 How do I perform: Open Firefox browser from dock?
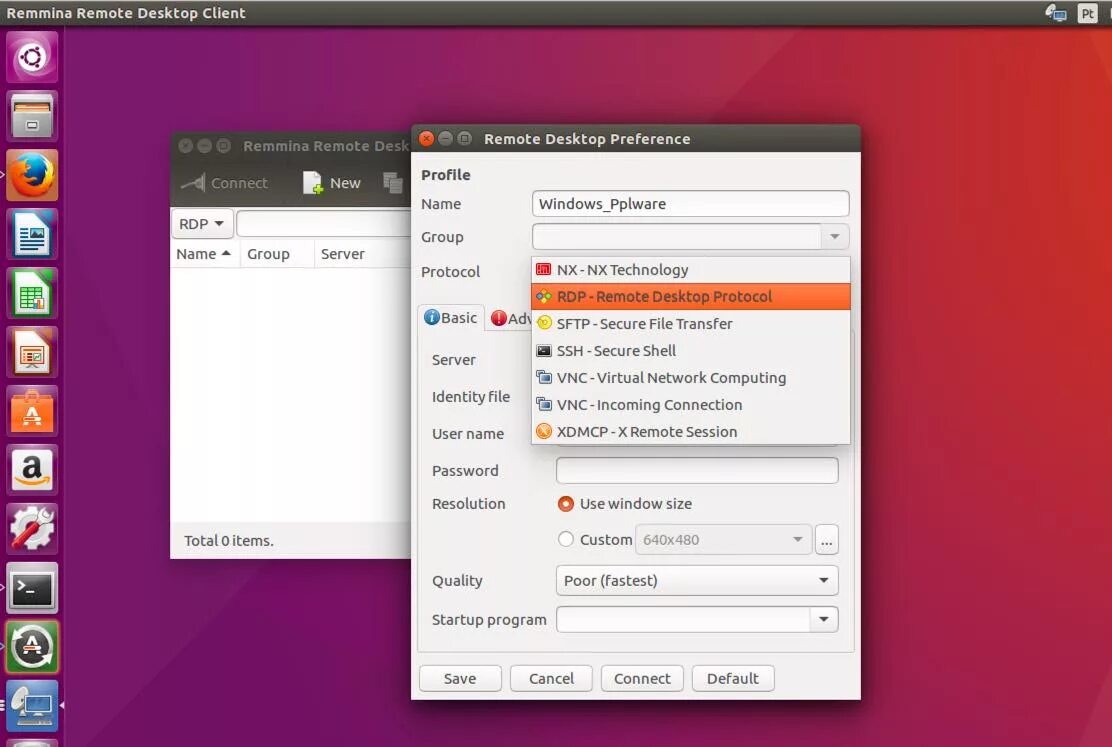pos(32,175)
